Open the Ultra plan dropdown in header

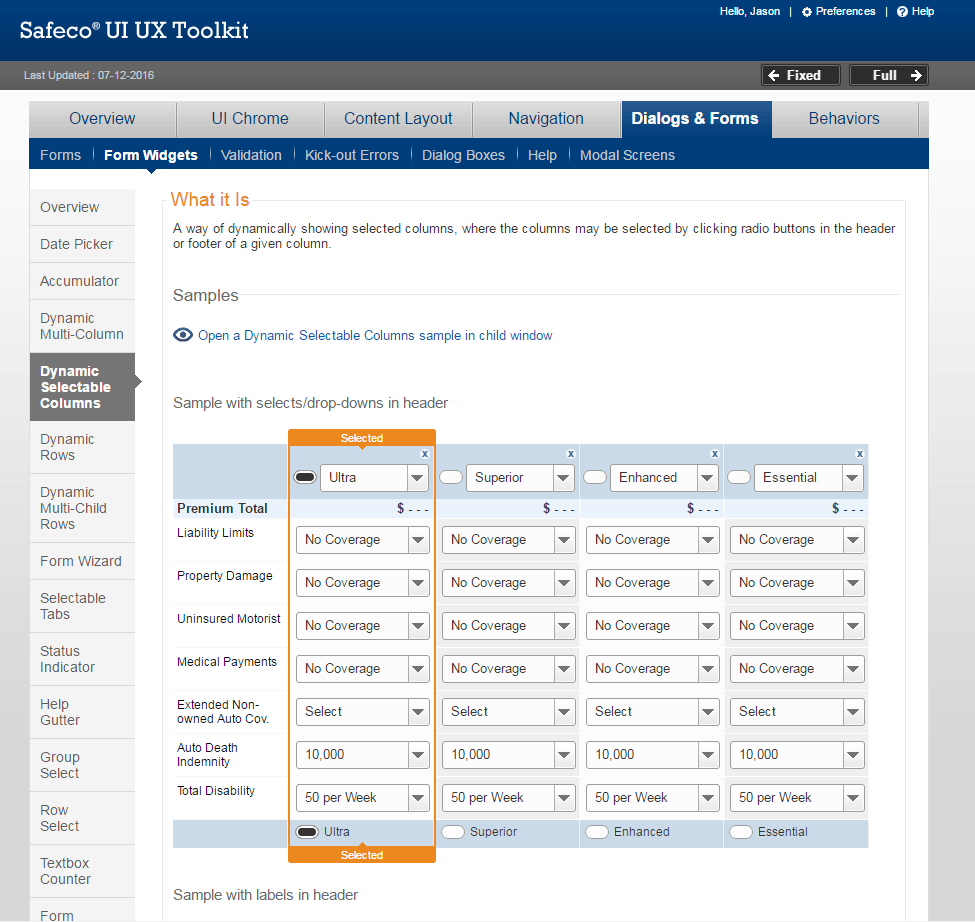point(375,478)
